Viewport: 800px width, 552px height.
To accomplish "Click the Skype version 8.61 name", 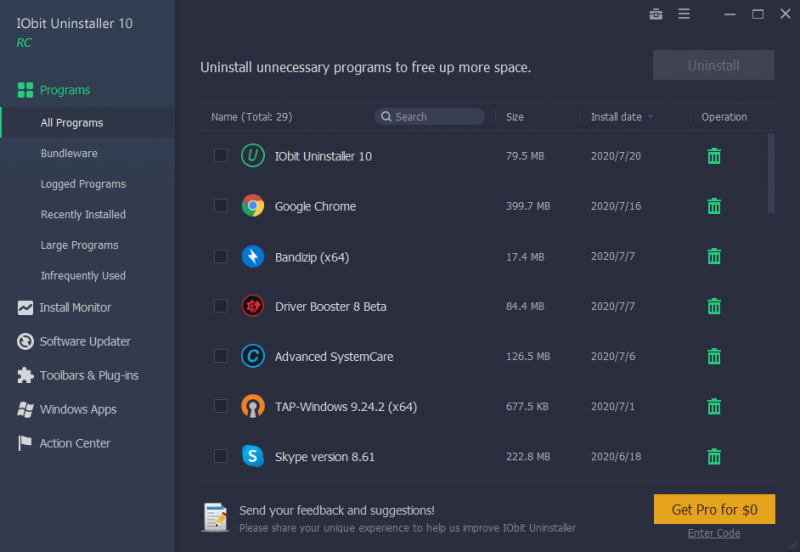I will point(325,457).
